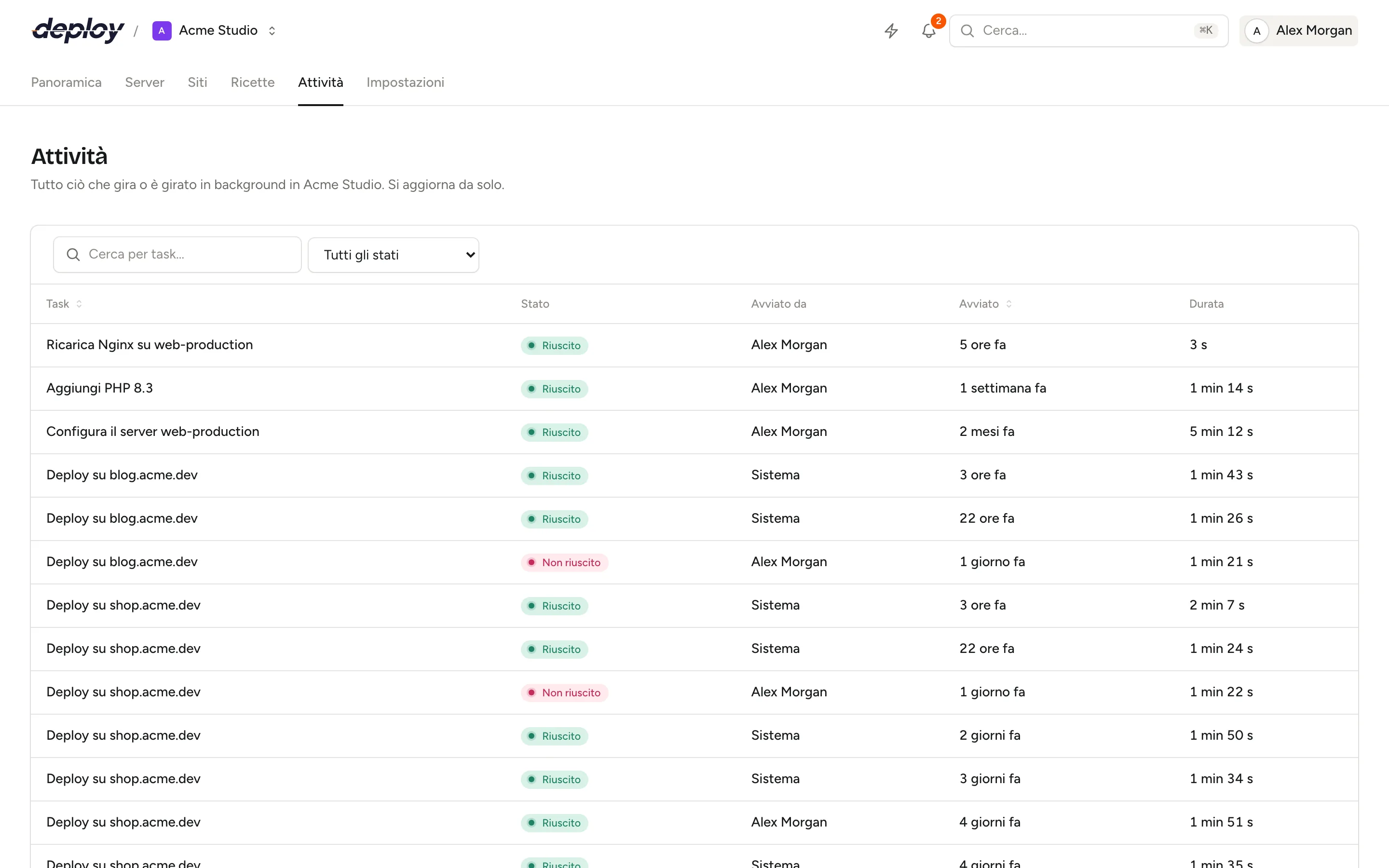Open the Impostazioni tab
The width and height of the screenshot is (1389, 868).
pyautogui.click(x=405, y=82)
